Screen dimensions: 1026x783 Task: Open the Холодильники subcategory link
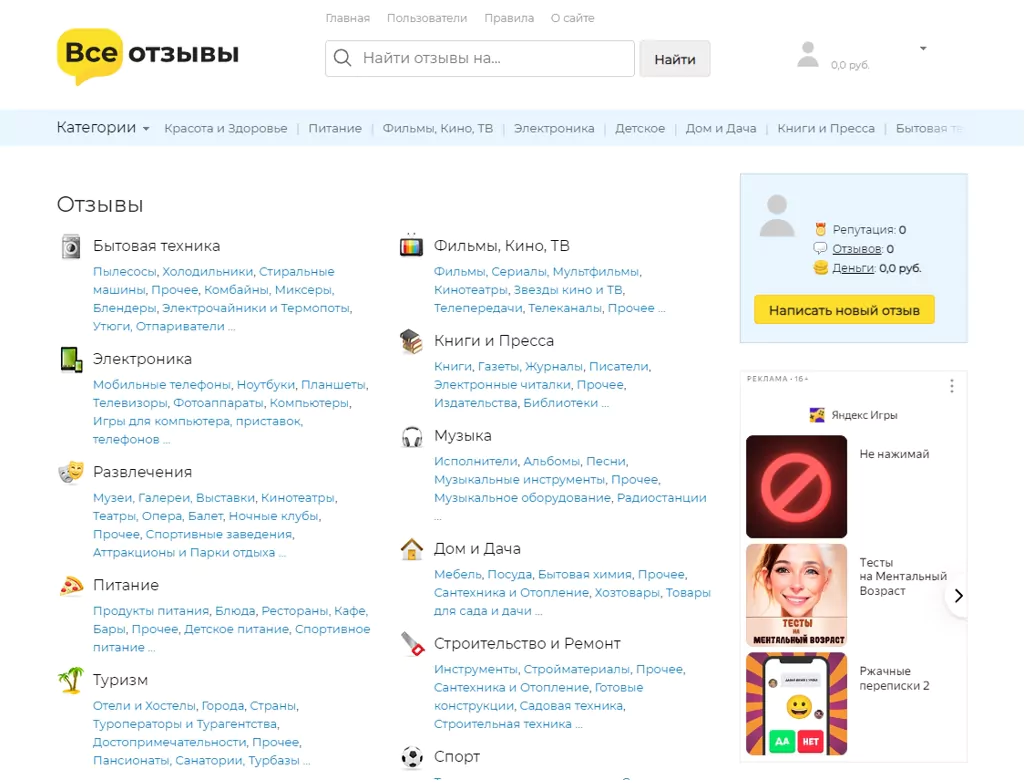[x=207, y=272]
